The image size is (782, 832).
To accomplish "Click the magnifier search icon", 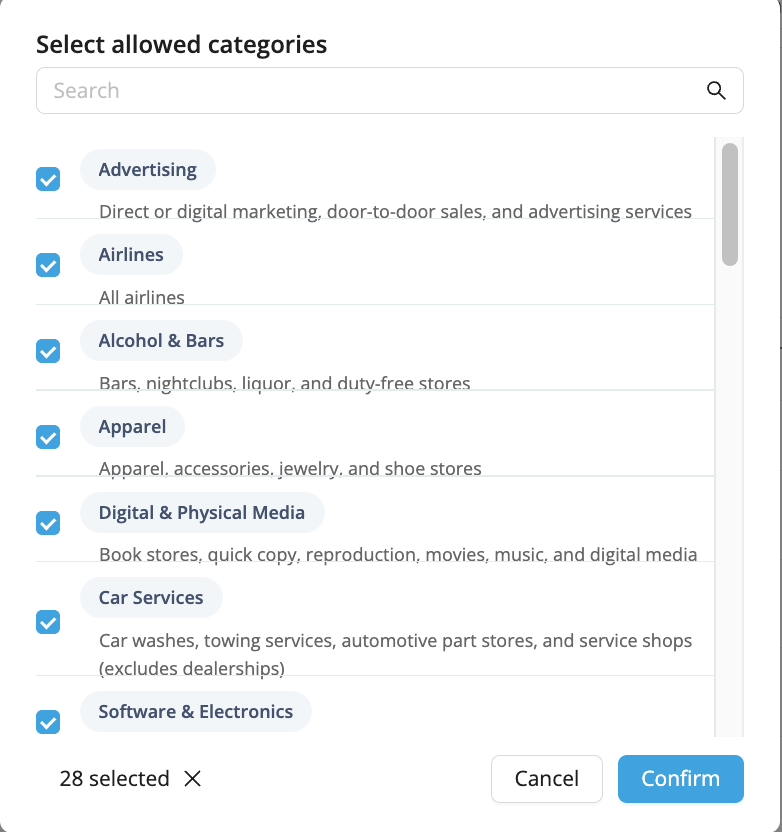I will [716, 90].
